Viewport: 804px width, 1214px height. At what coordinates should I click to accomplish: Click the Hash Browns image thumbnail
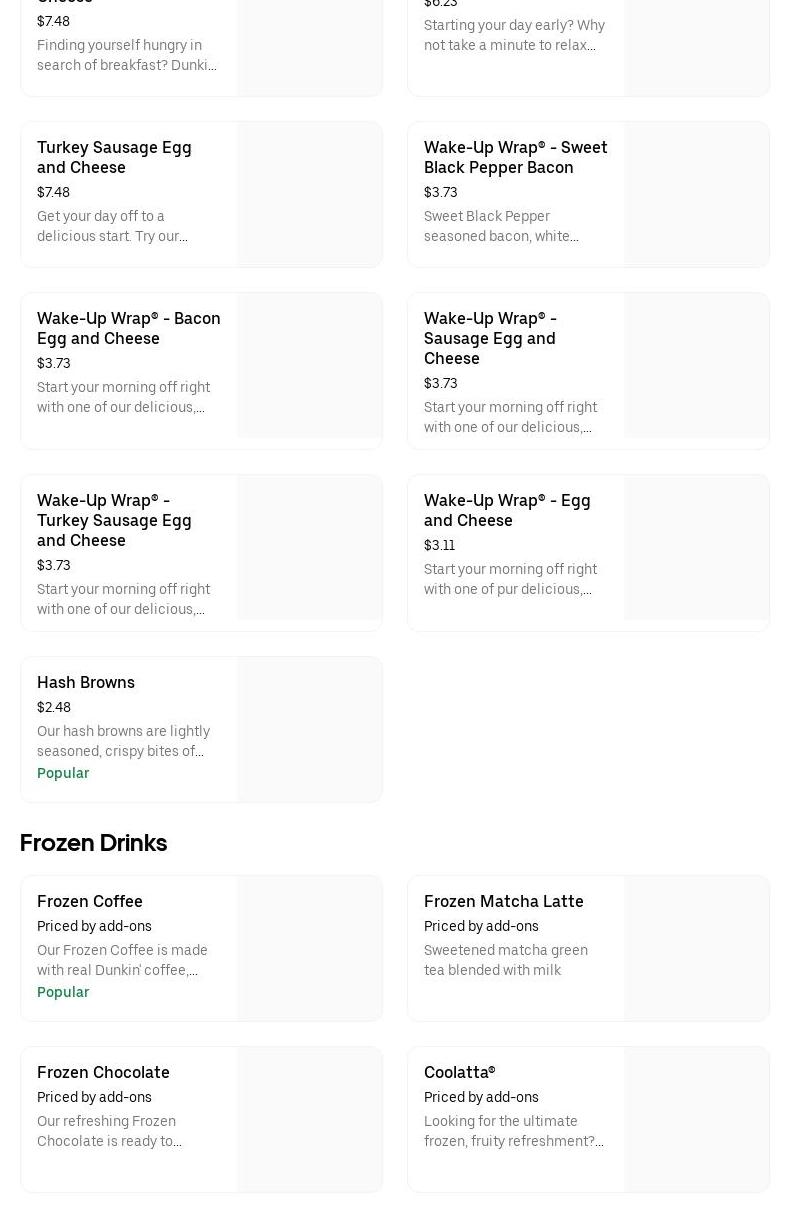(x=309, y=729)
